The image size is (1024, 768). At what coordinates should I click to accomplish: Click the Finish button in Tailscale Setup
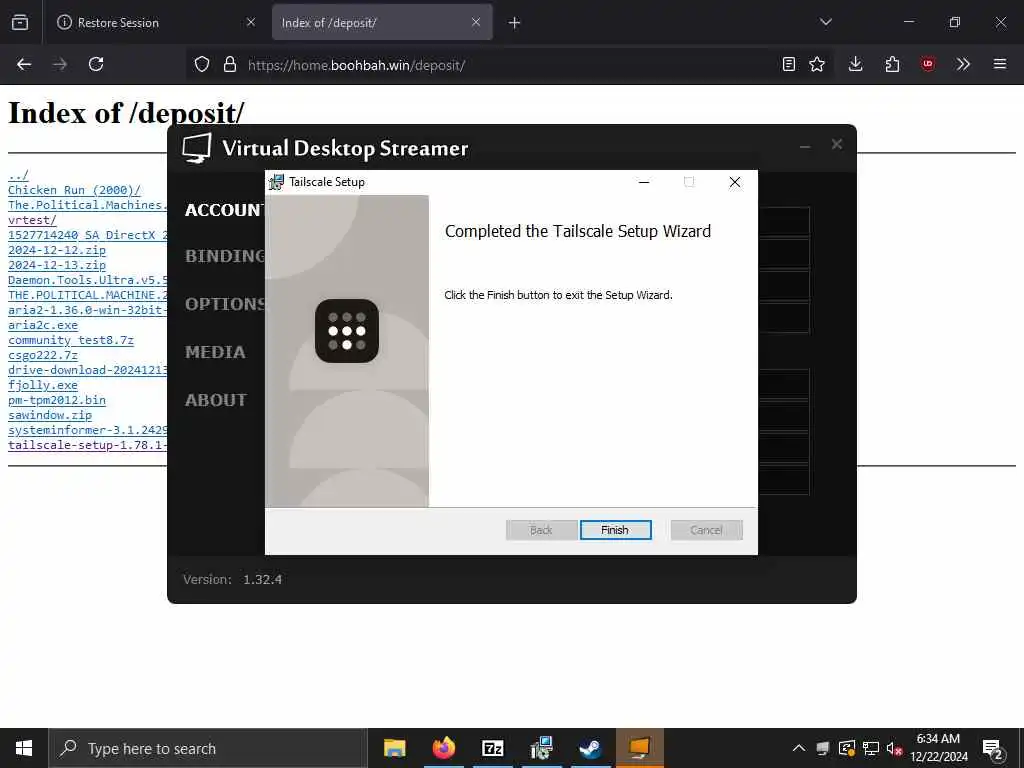(x=615, y=530)
